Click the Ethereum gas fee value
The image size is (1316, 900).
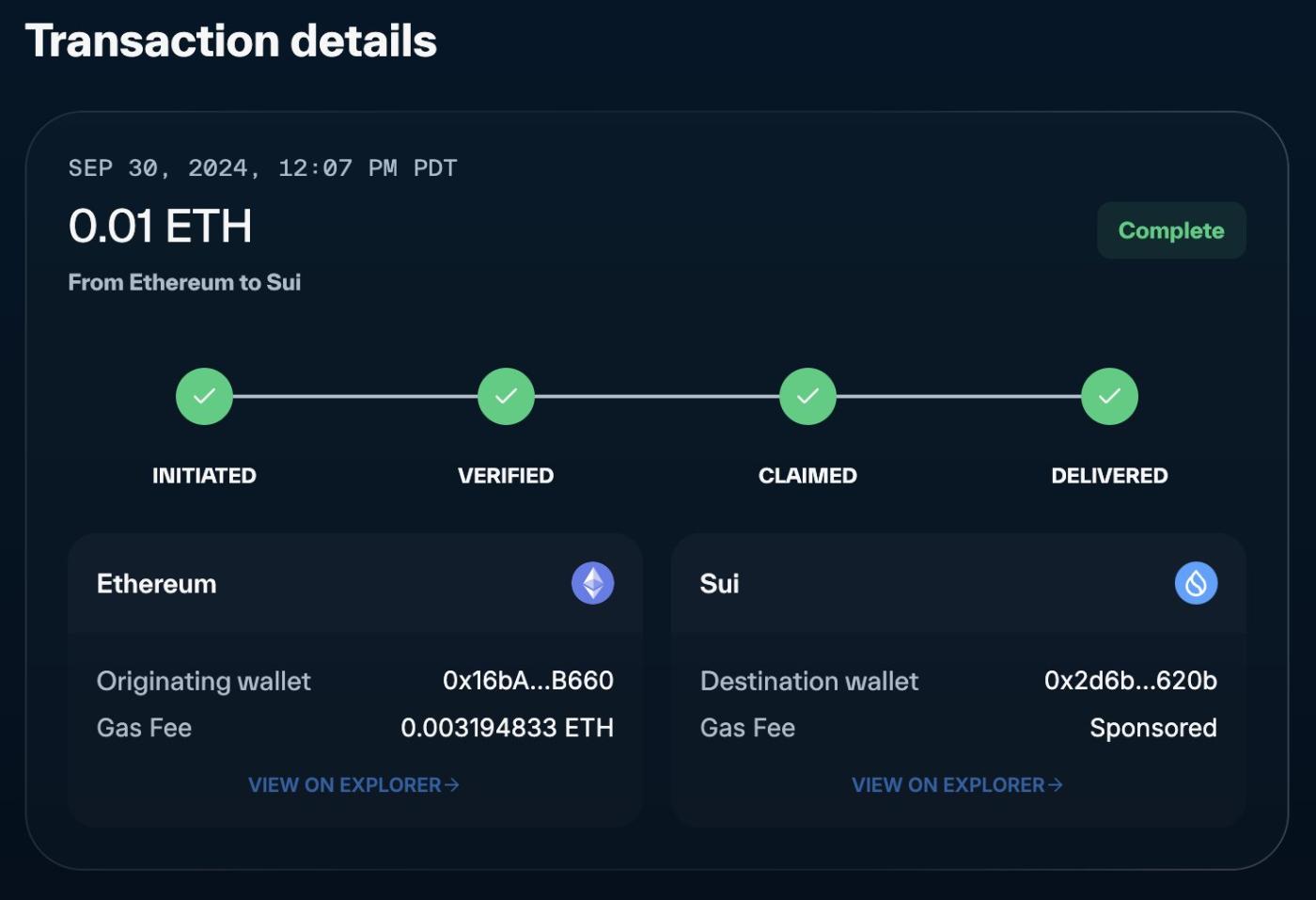coord(507,728)
